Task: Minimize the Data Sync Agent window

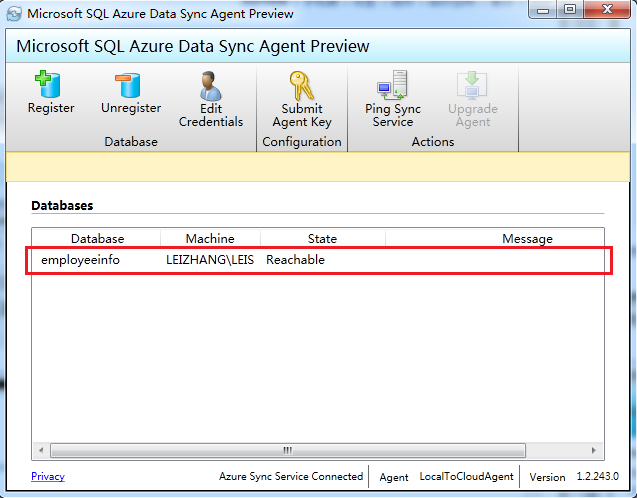Action: 543,10
